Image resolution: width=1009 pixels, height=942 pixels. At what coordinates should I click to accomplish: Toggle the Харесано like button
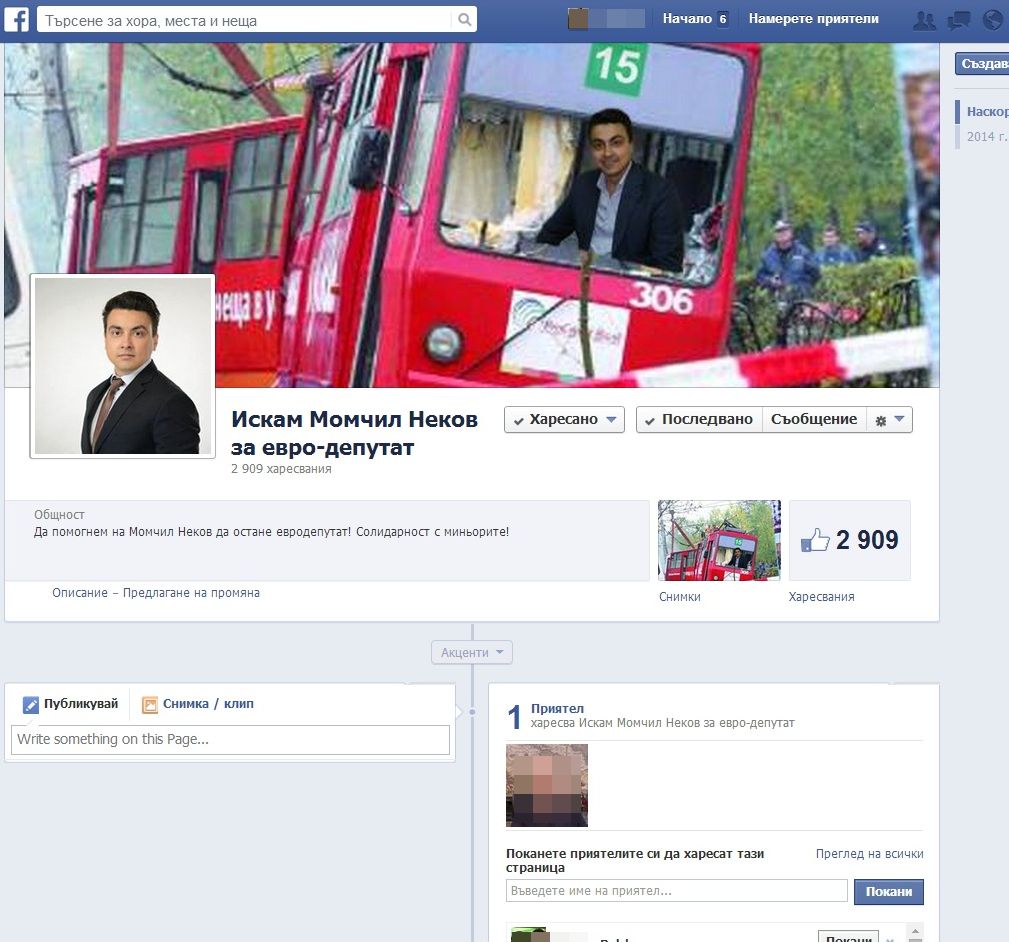tap(564, 420)
